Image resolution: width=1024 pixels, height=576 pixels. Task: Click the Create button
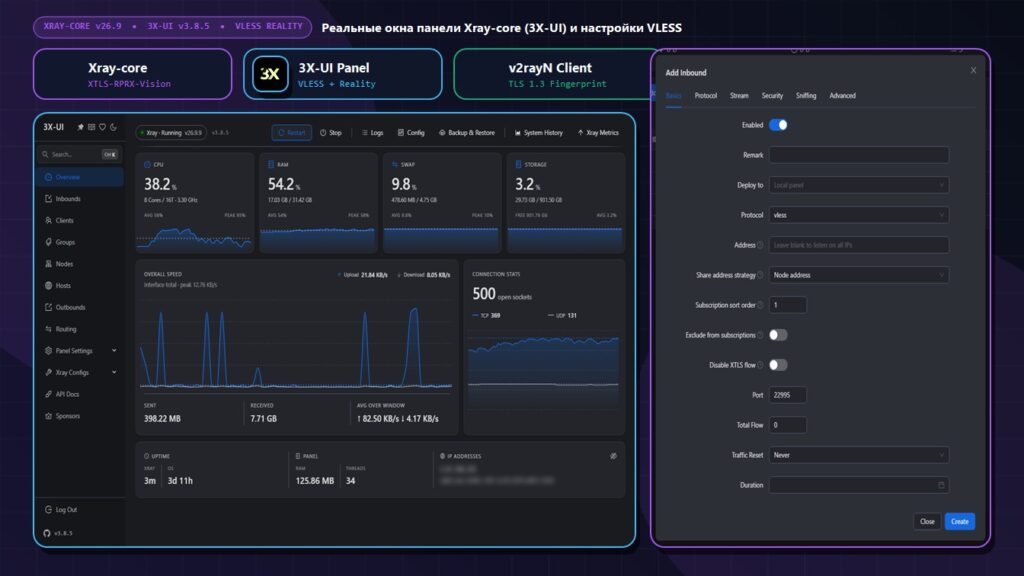959,521
